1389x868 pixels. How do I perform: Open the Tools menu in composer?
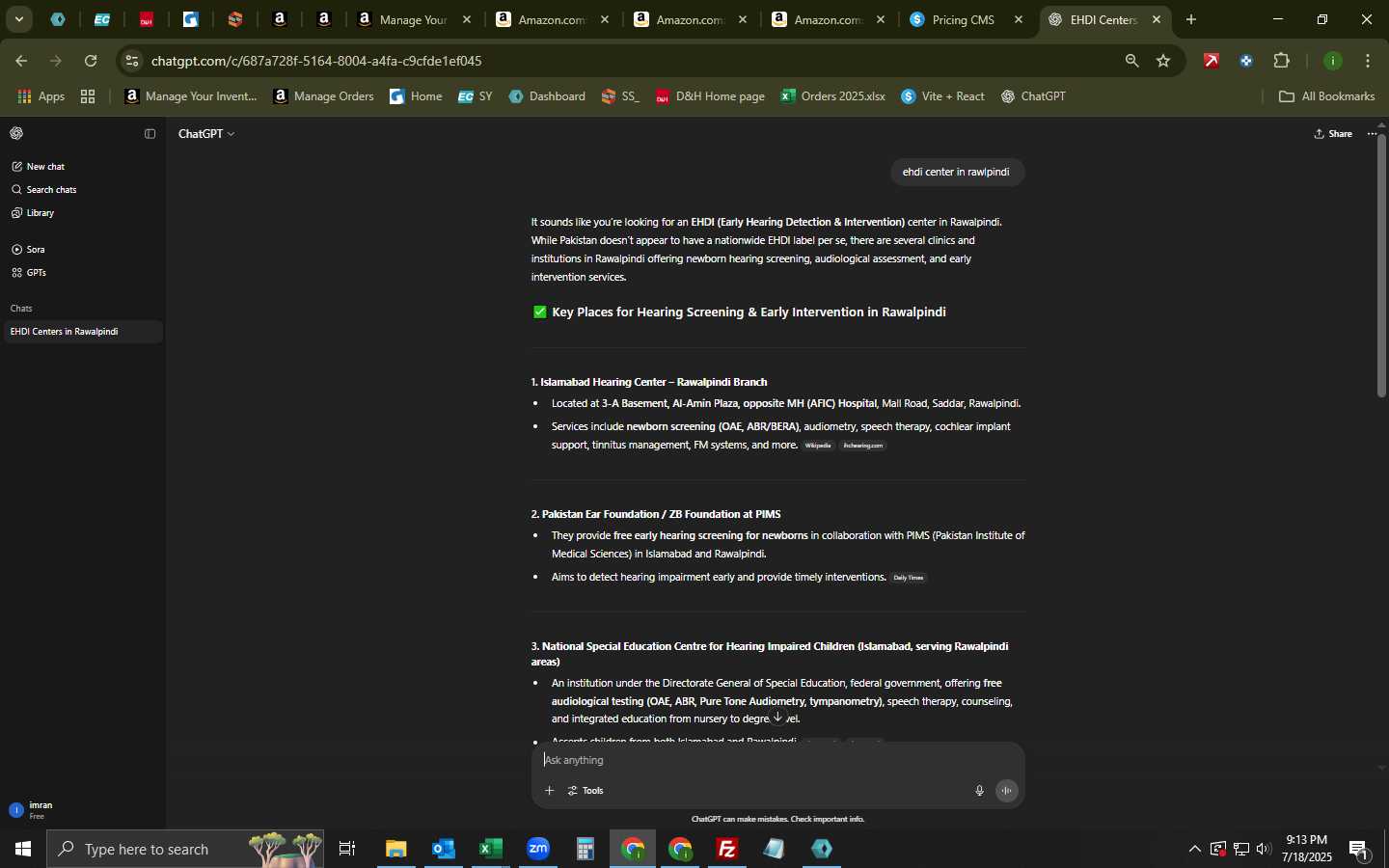coord(586,791)
